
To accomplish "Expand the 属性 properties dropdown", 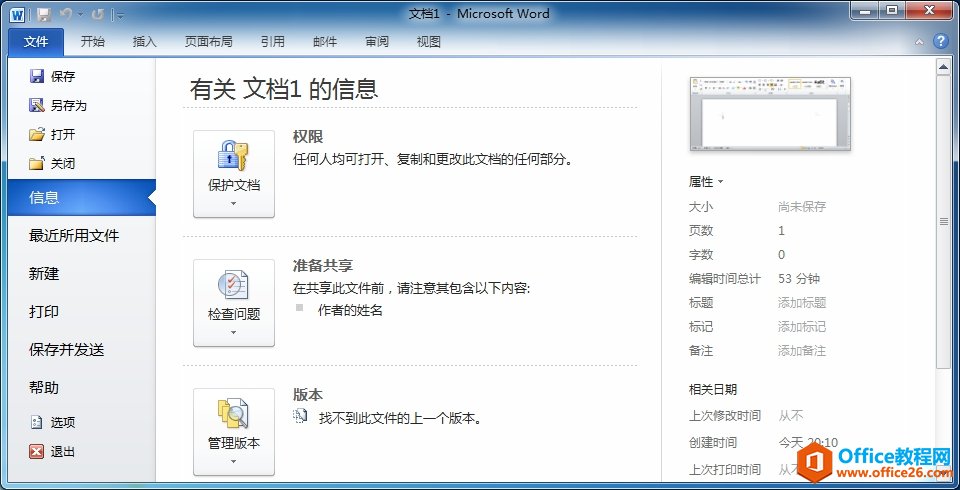I will click(706, 182).
